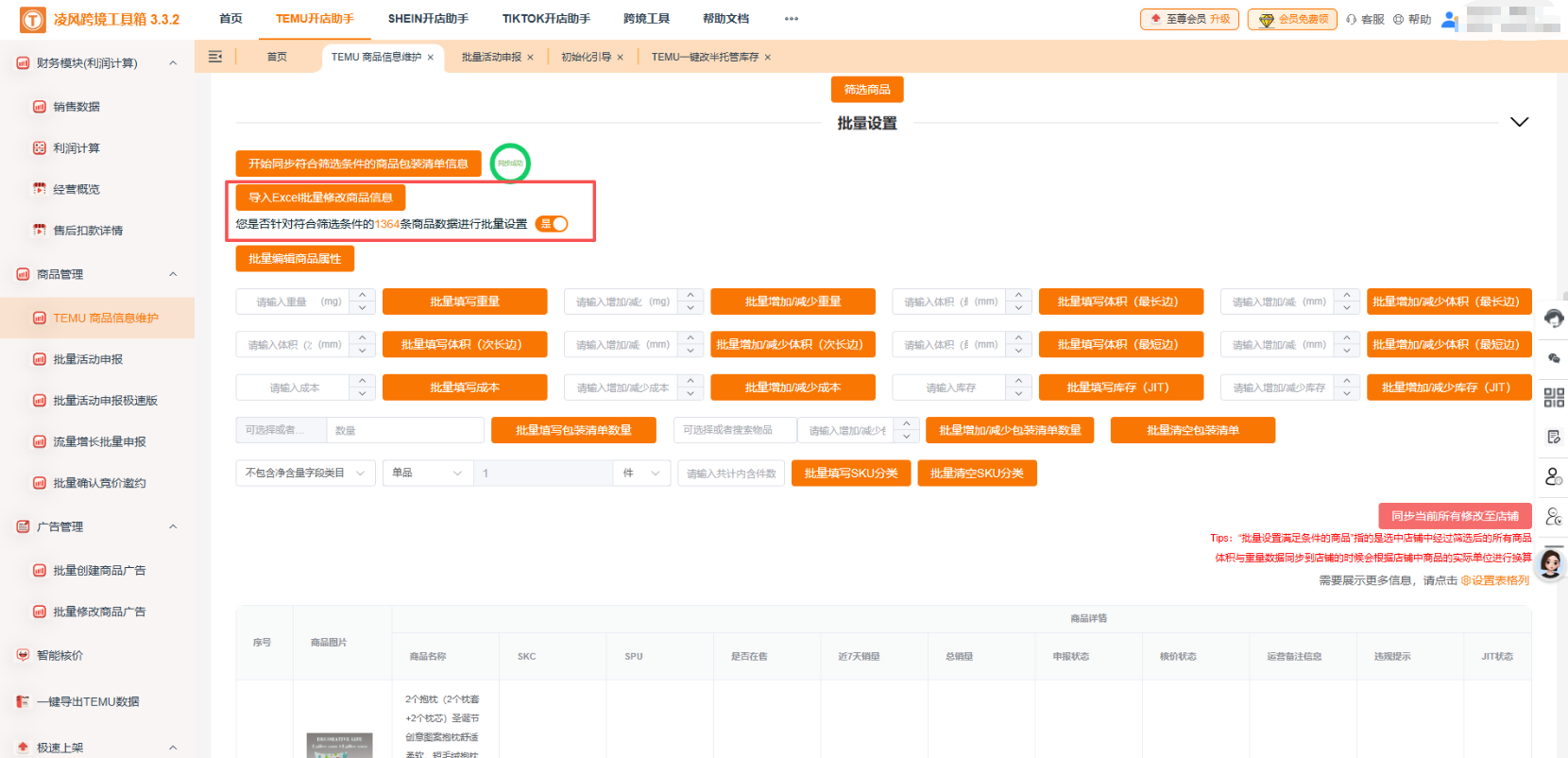Click the customer service avatar thumbnail

1551,563
